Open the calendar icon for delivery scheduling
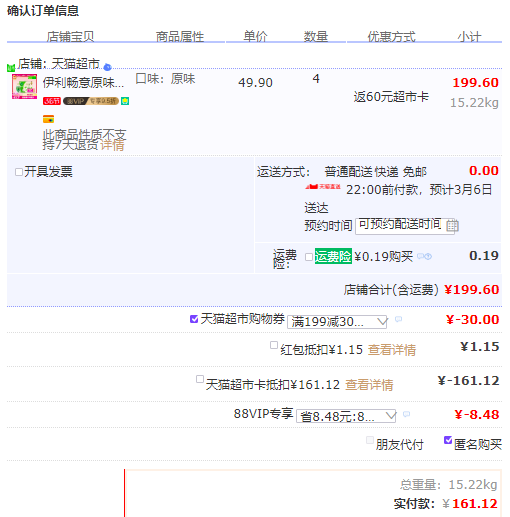The height and width of the screenshot is (517, 510). 452,226
